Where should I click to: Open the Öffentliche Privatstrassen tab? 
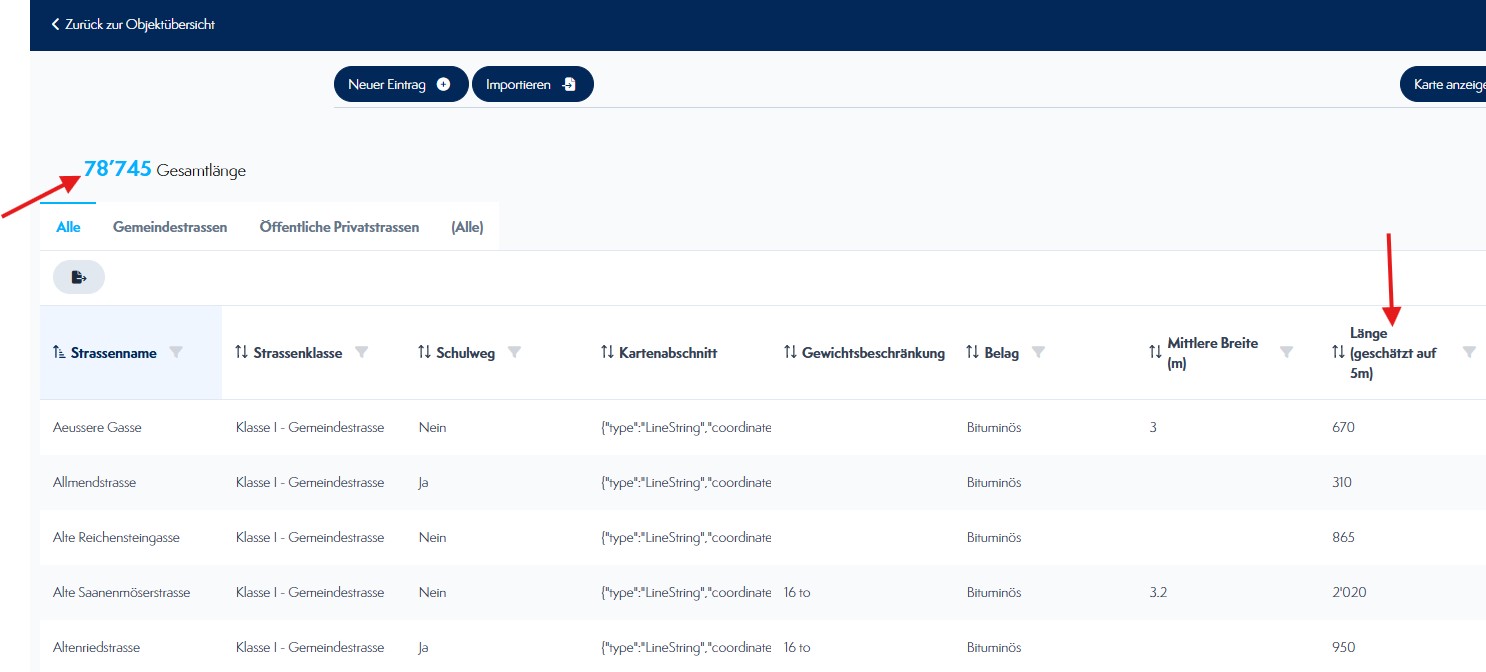tap(339, 227)
